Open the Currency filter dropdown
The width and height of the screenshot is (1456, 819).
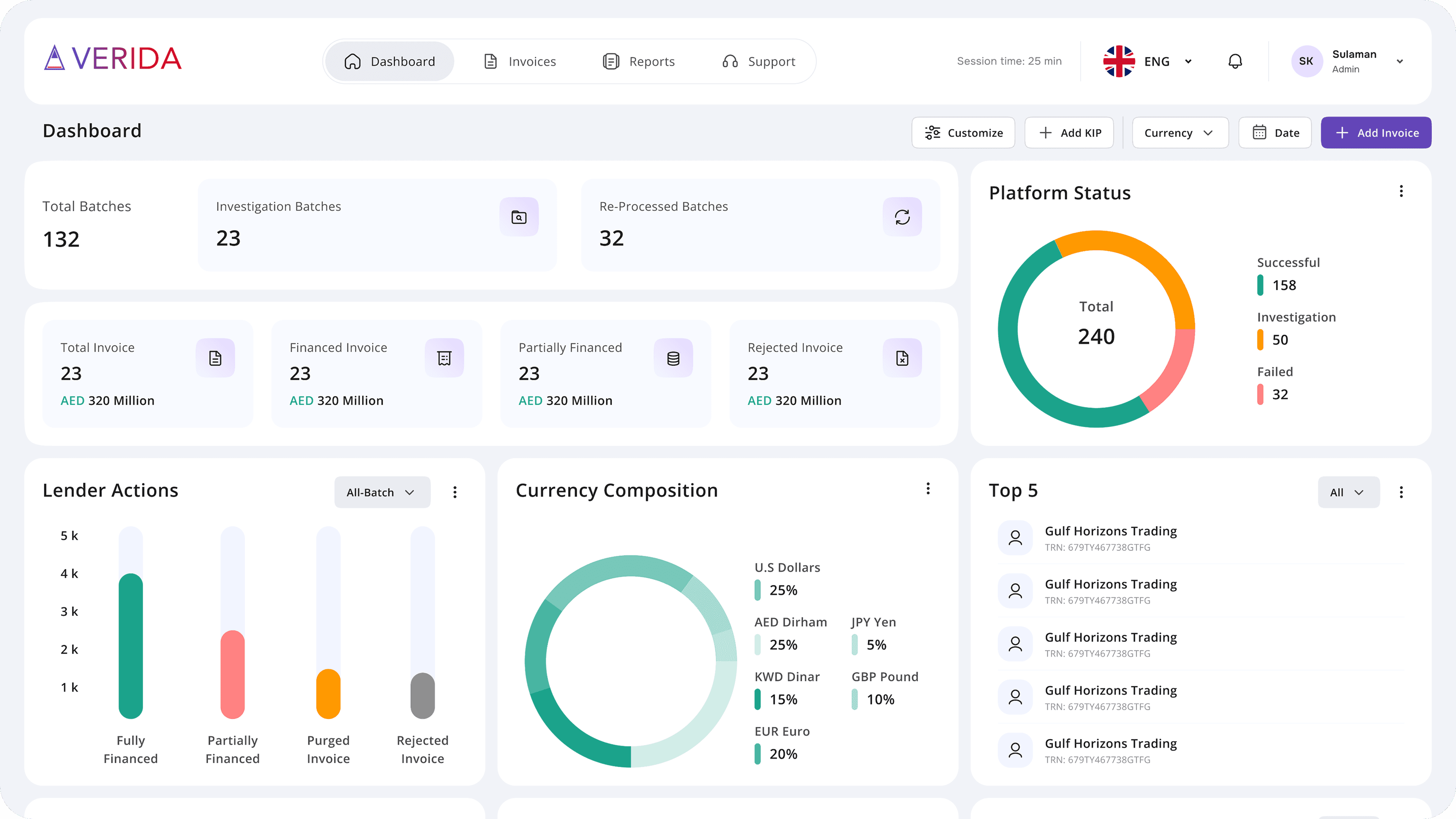1180,133
